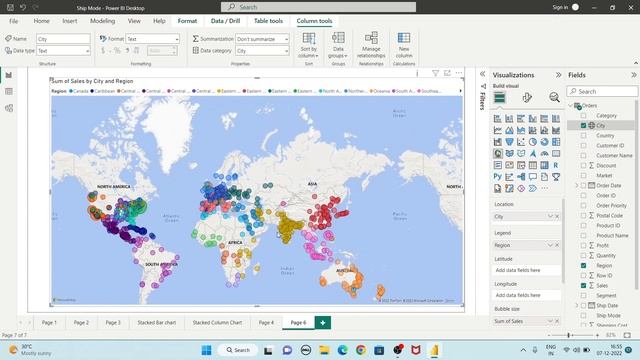Select the Map visual icon

pyautogui.click(x=498, y=153)
